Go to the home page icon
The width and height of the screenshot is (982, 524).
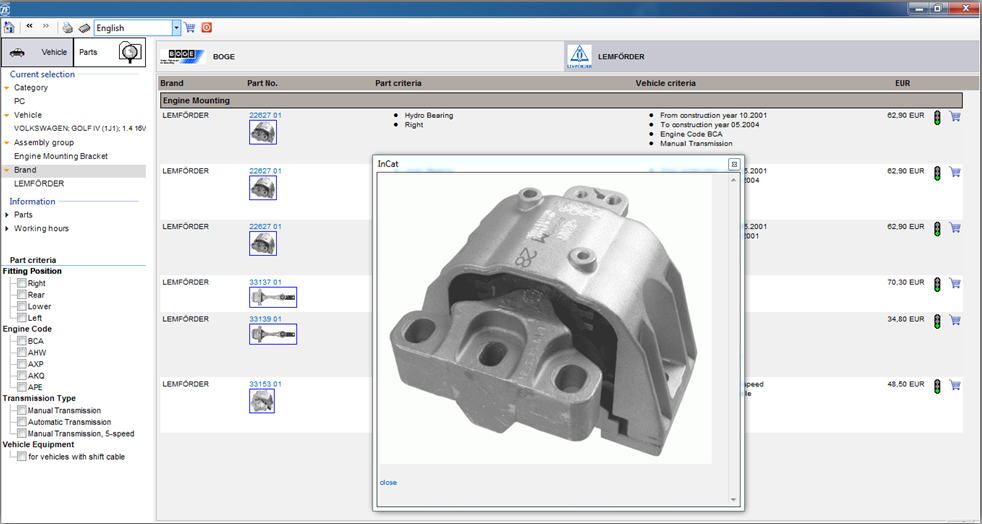[x=8, y=28]
